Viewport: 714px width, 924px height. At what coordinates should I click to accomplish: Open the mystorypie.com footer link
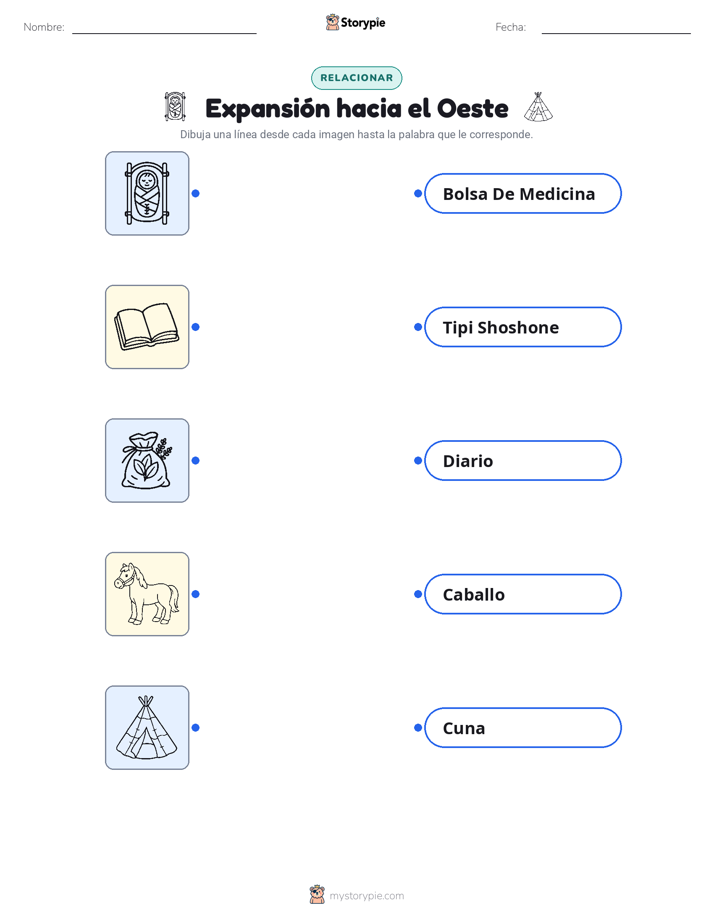coord(366,896)
